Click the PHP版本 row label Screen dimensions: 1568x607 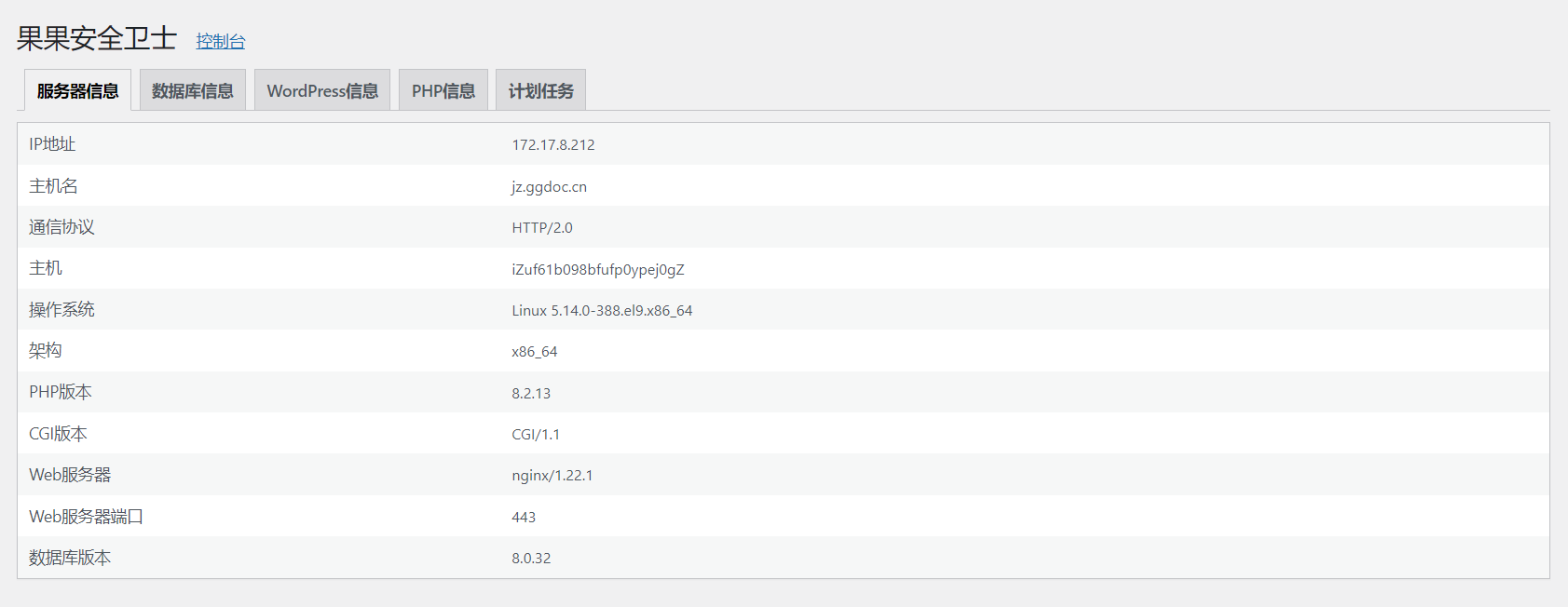pos(61,392)
